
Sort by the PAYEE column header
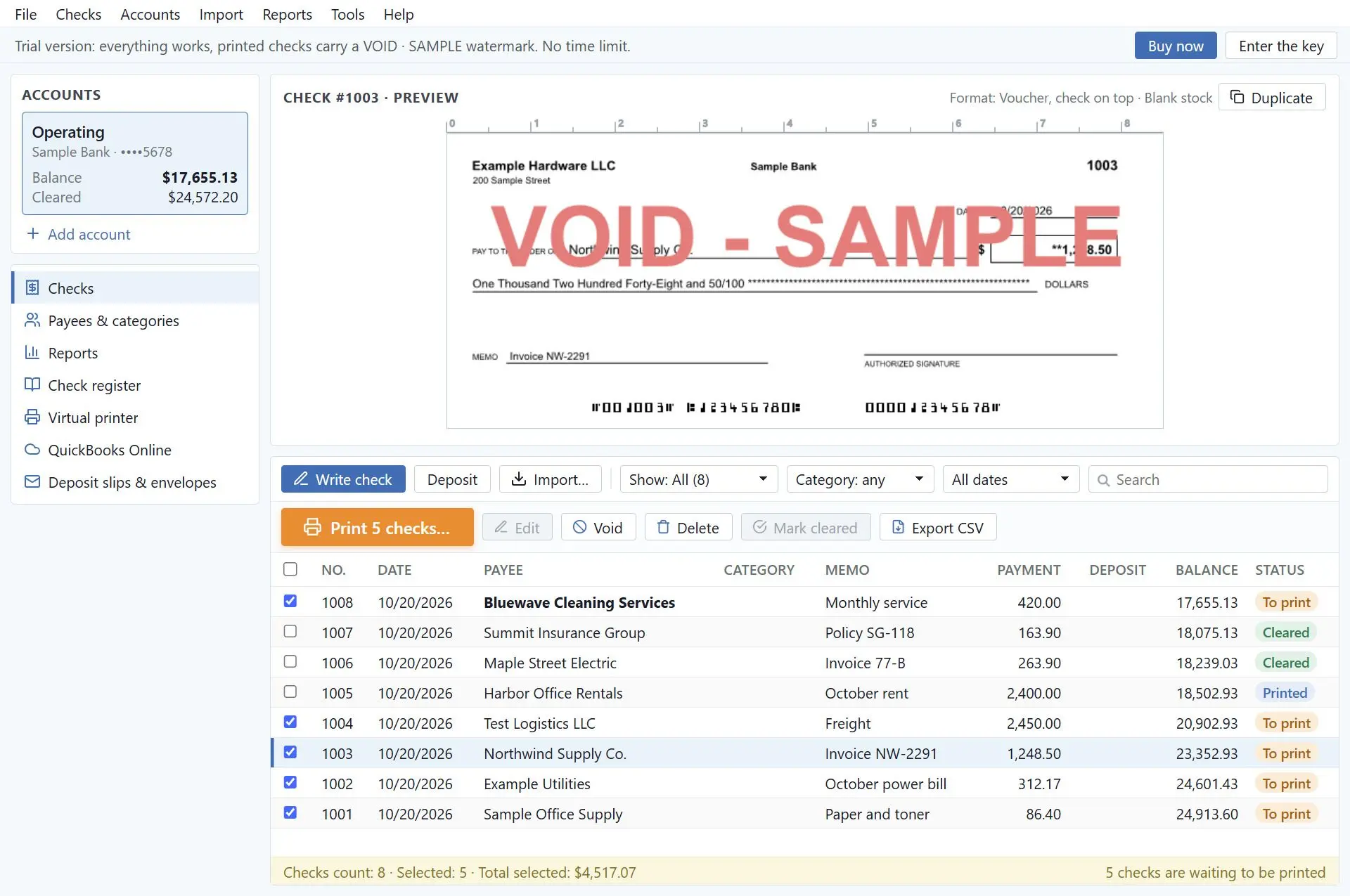click(x=503, y=570)
